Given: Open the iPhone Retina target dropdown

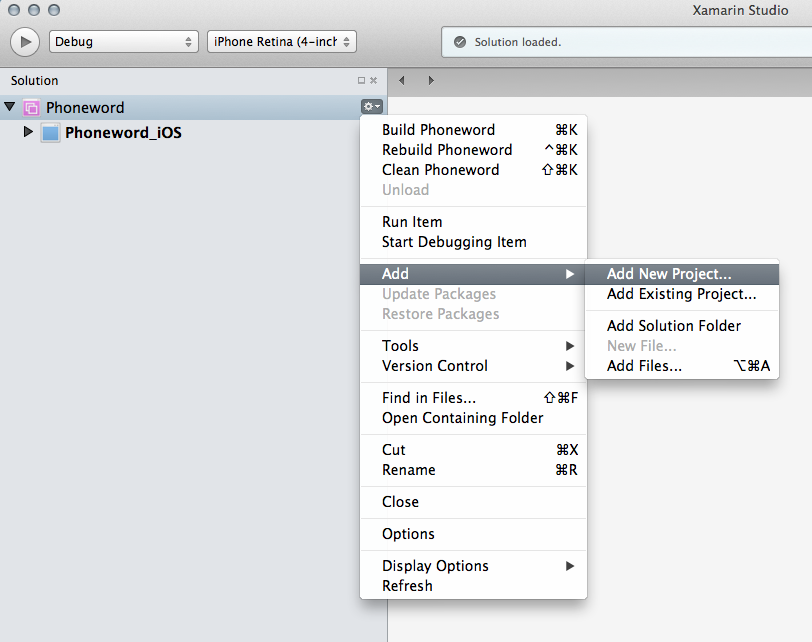Looking at the screenshot, I should click(x=282, y=42).
